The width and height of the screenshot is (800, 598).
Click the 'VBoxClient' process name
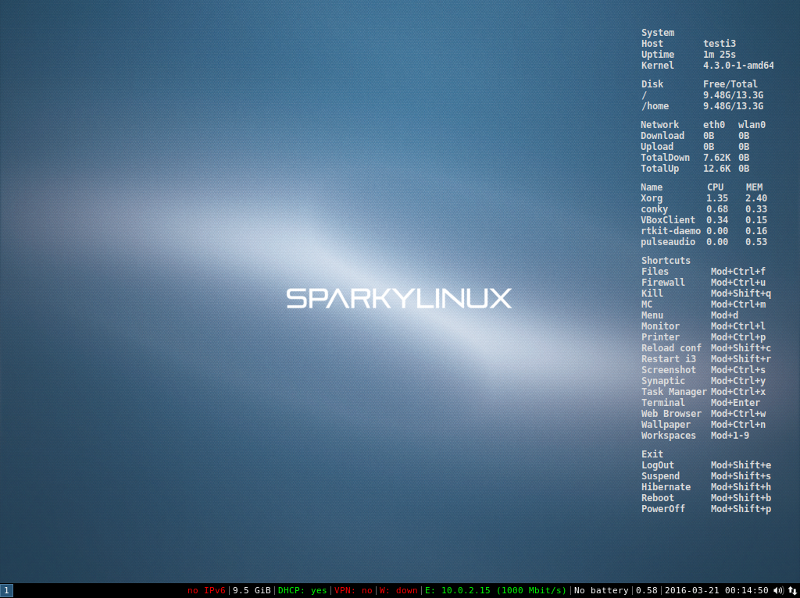pos(668,220)
